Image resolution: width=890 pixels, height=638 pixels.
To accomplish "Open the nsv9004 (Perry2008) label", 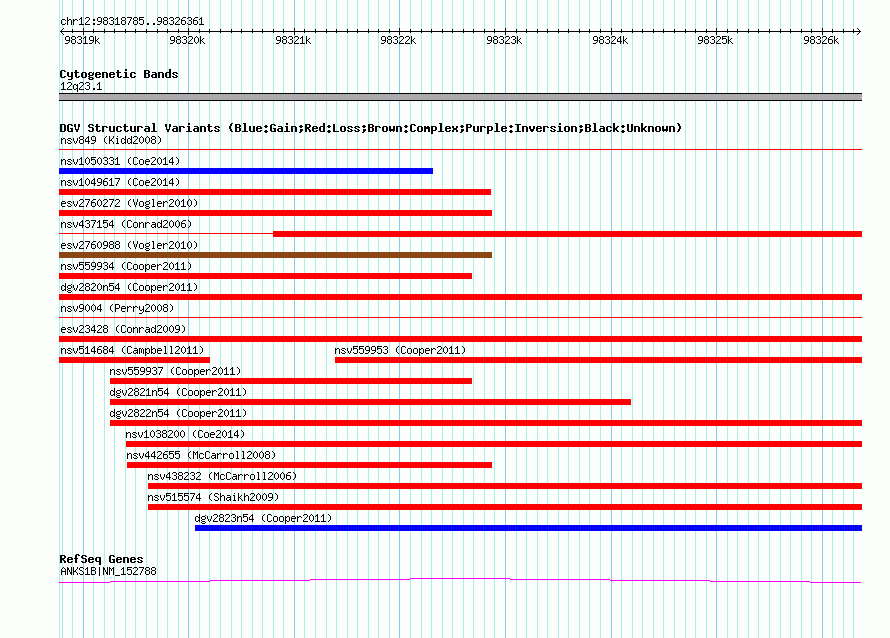I will pos(117,308).
